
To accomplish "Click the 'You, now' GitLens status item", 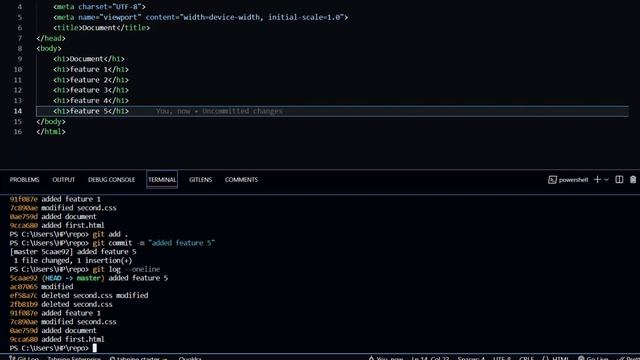I will pos(386,358).
